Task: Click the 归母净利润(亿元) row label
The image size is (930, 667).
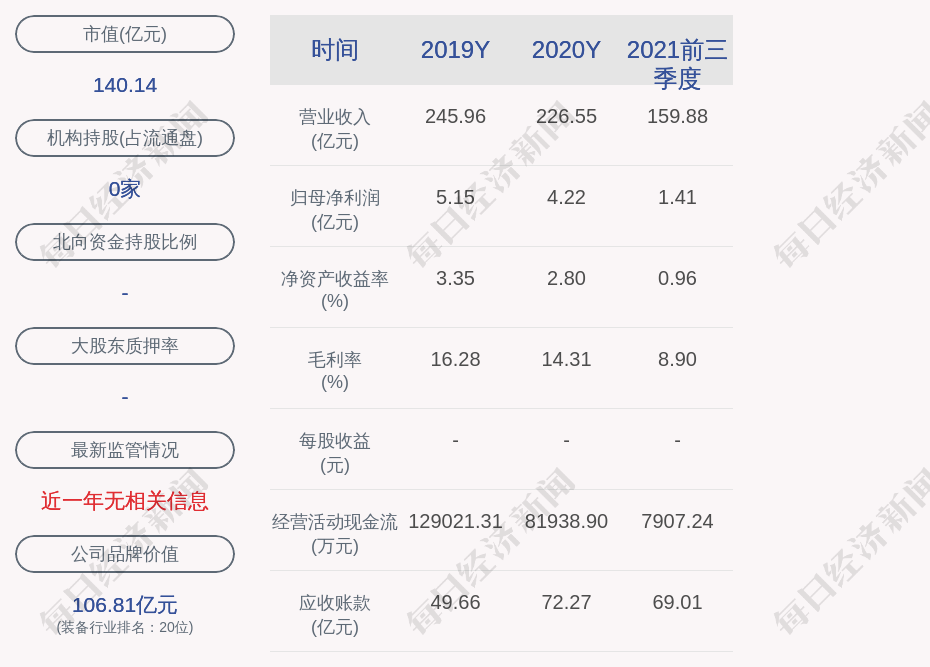Action: pyautogui.click(x=335, y=210)
